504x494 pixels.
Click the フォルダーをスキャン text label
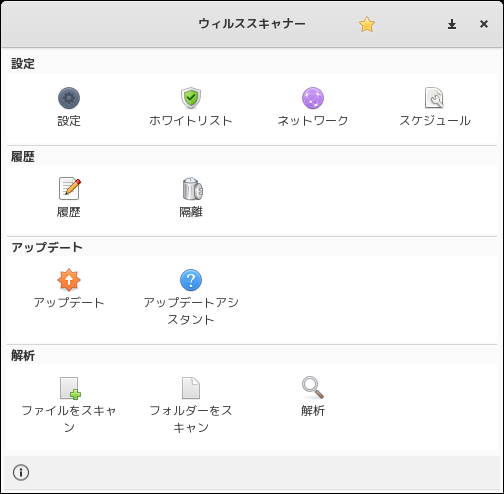[x=191, y=419]
